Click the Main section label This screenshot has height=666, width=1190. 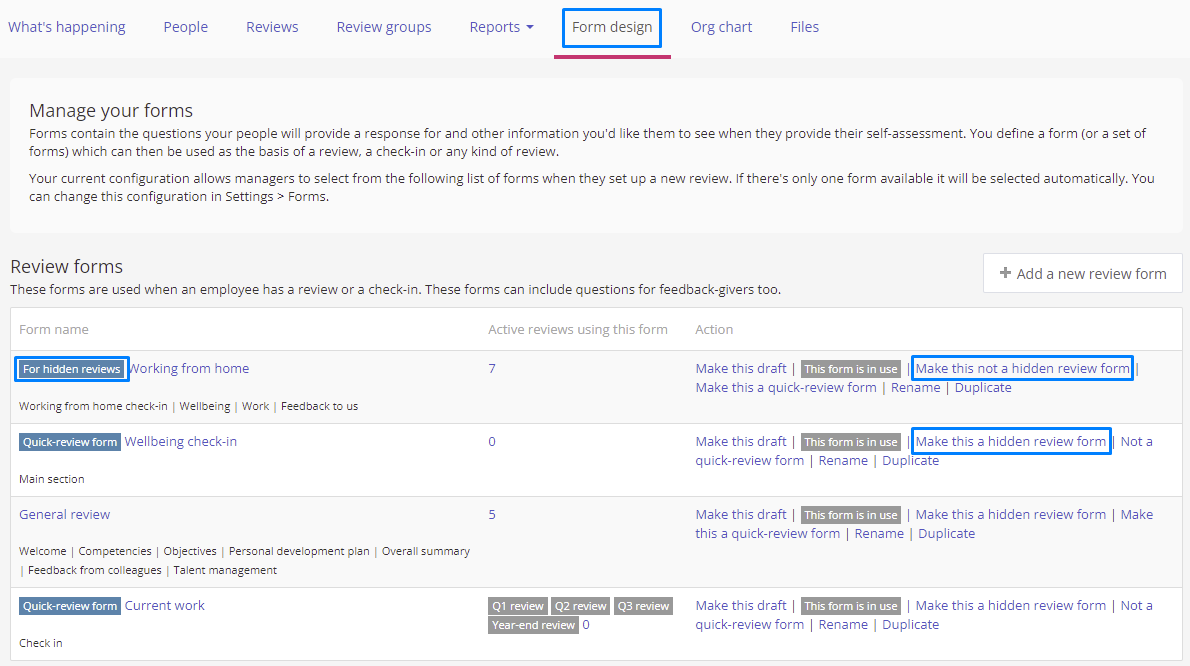click(52, 479)
